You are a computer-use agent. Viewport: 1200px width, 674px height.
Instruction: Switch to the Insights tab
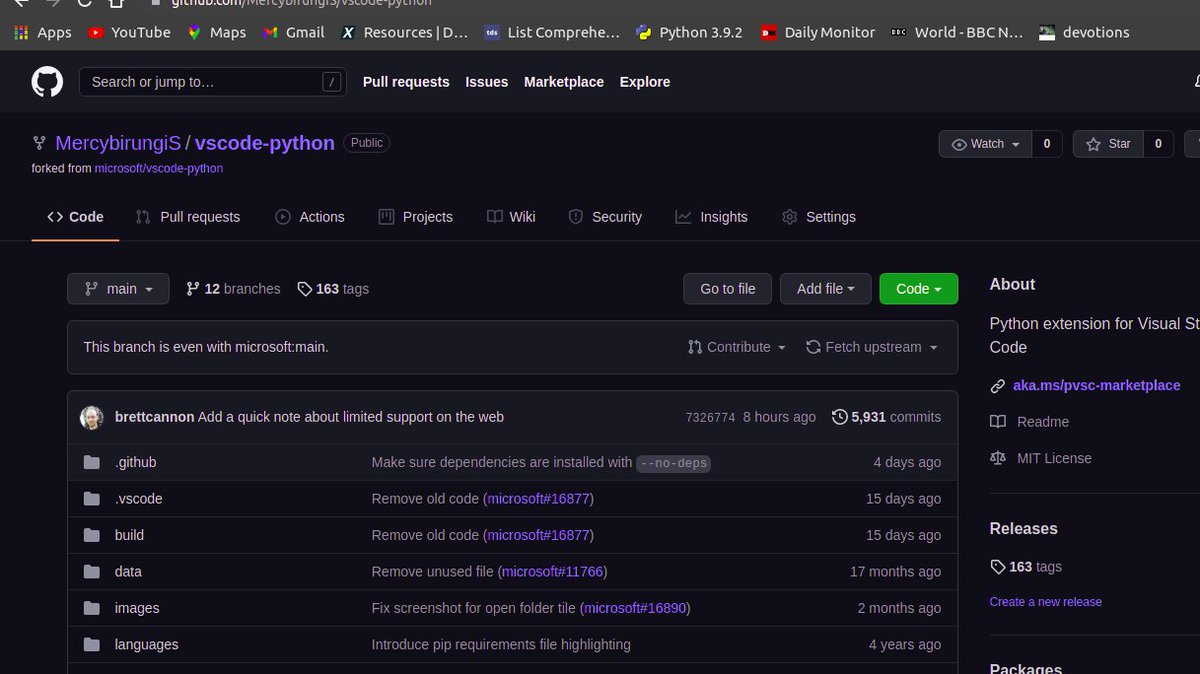coord(711,217)
